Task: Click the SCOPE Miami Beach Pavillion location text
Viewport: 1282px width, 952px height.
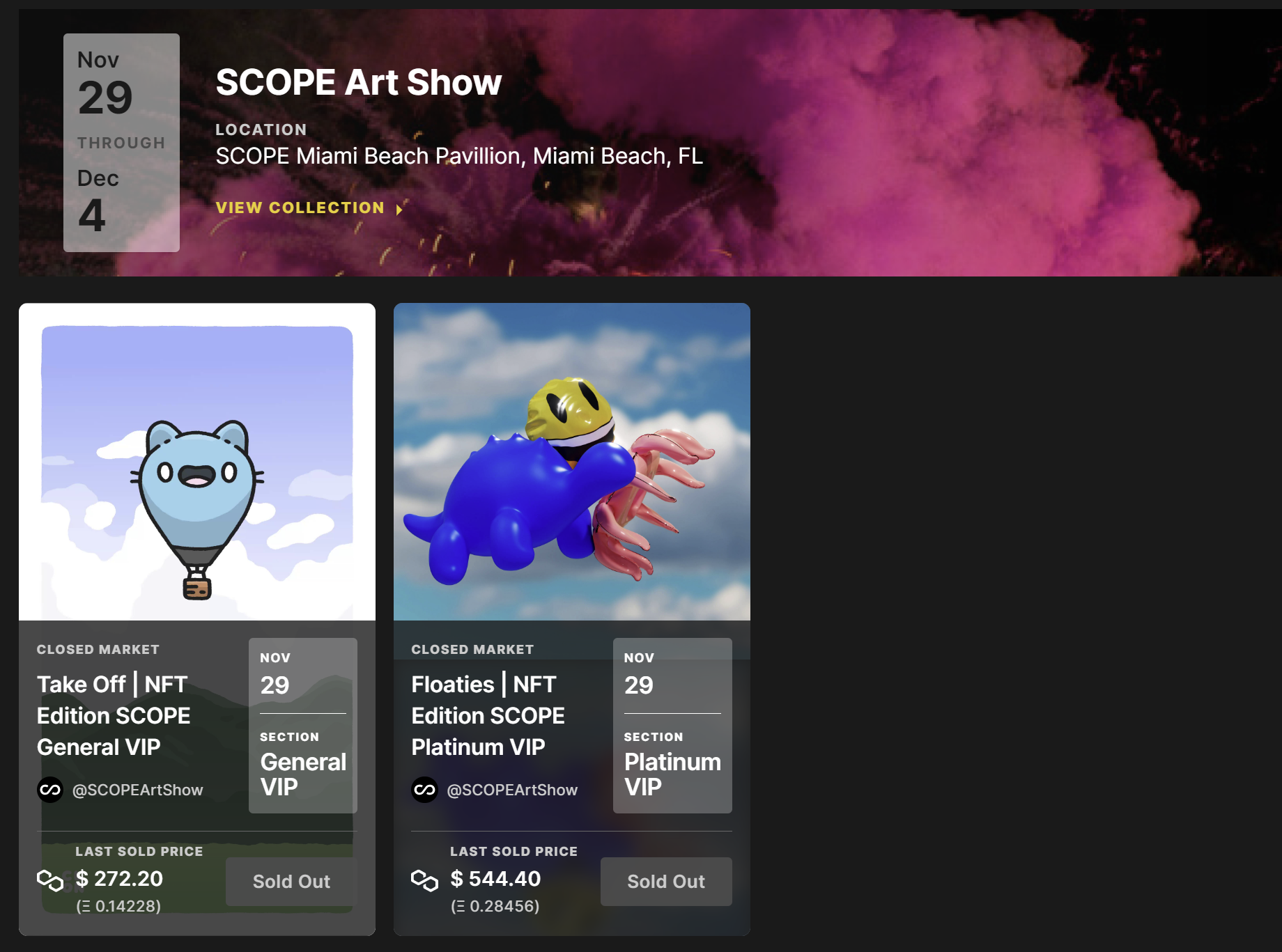Action: coord(459,156)
